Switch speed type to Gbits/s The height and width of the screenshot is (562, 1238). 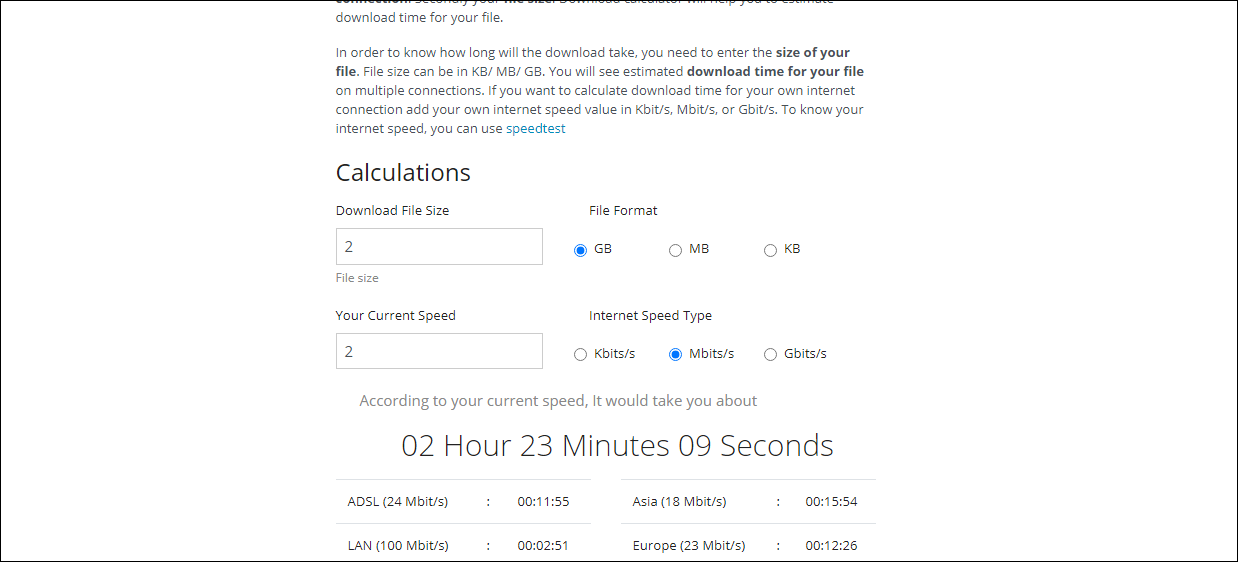coord(770,355)
